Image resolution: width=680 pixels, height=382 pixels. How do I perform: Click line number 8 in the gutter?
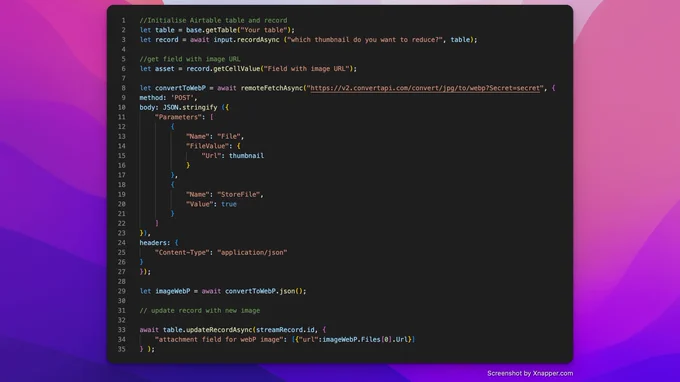click(x=124, y=88)
